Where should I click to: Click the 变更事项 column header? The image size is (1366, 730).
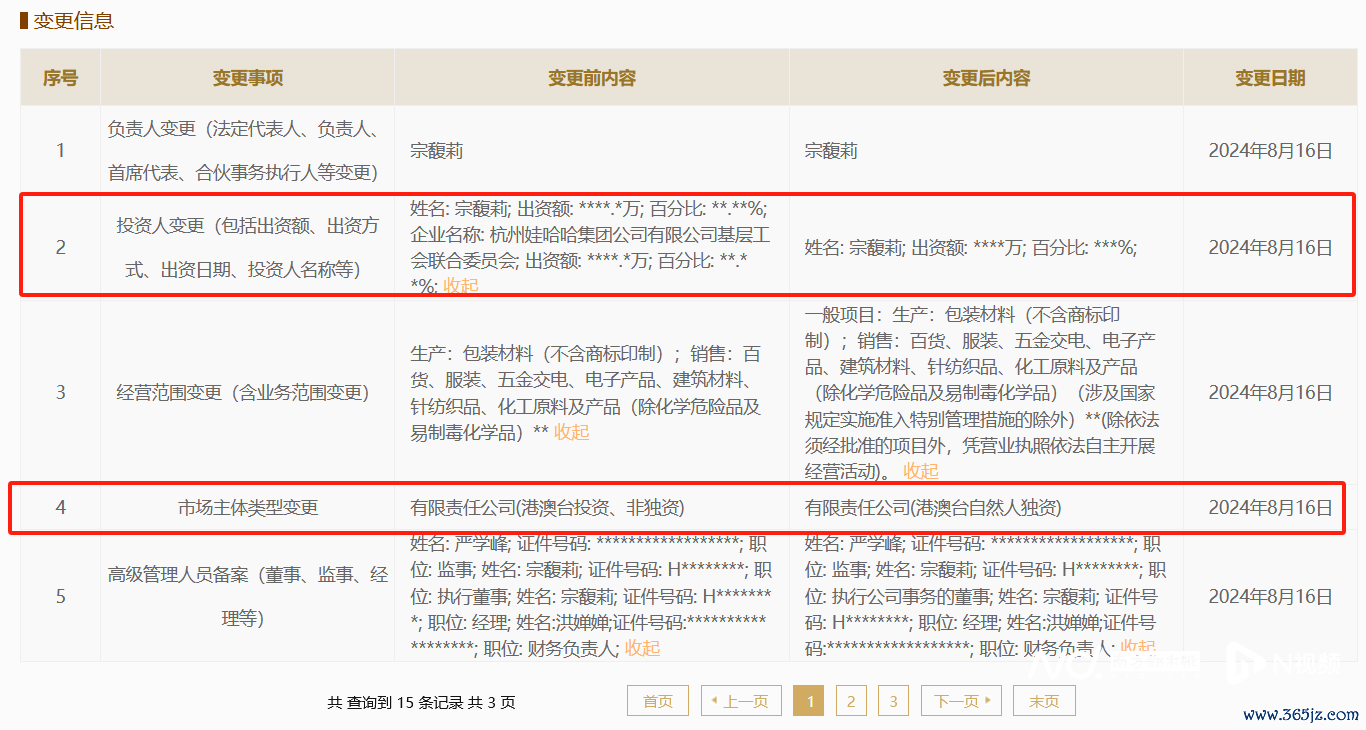247,78
